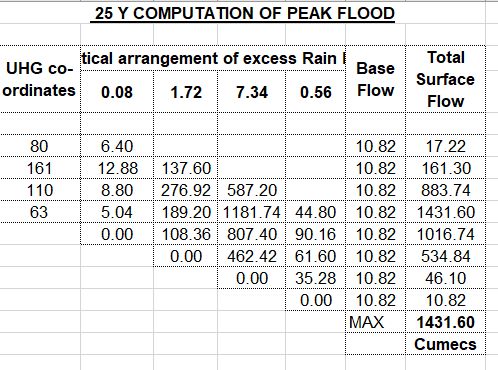Select the title '25 Y COMPUTATION OF PEAK FLOOD'
The height and width of the screenshot is (370, 498).
point(245,13)
